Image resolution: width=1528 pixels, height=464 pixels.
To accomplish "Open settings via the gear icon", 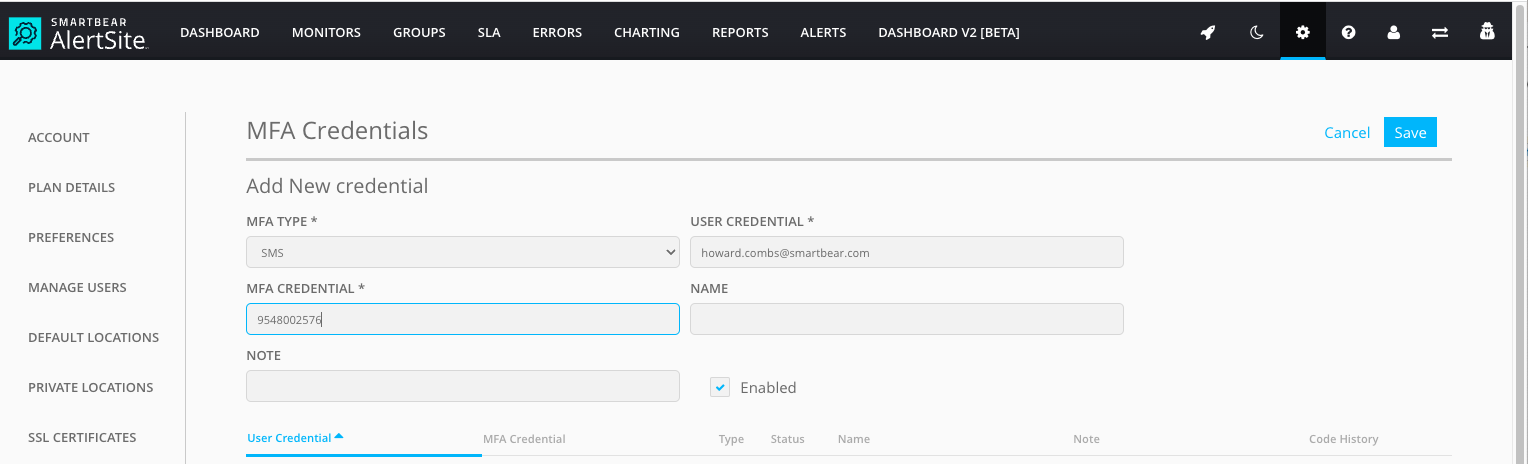I will click(1302, 32).
